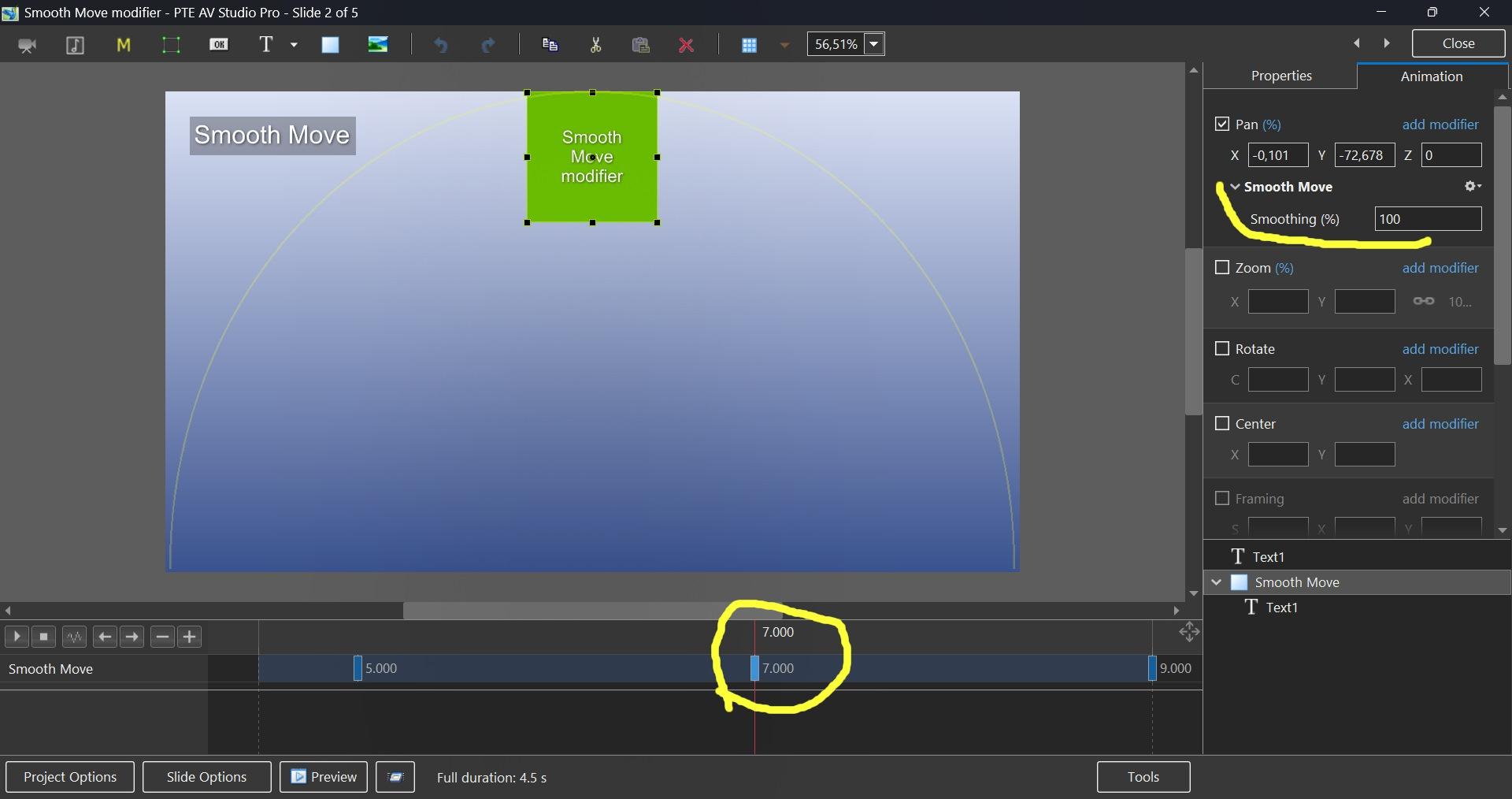Image resolution: width=1512 pixels, height=799 pixels.
Task: Enable the Rotate checkbox
Action: (1222, 348)
